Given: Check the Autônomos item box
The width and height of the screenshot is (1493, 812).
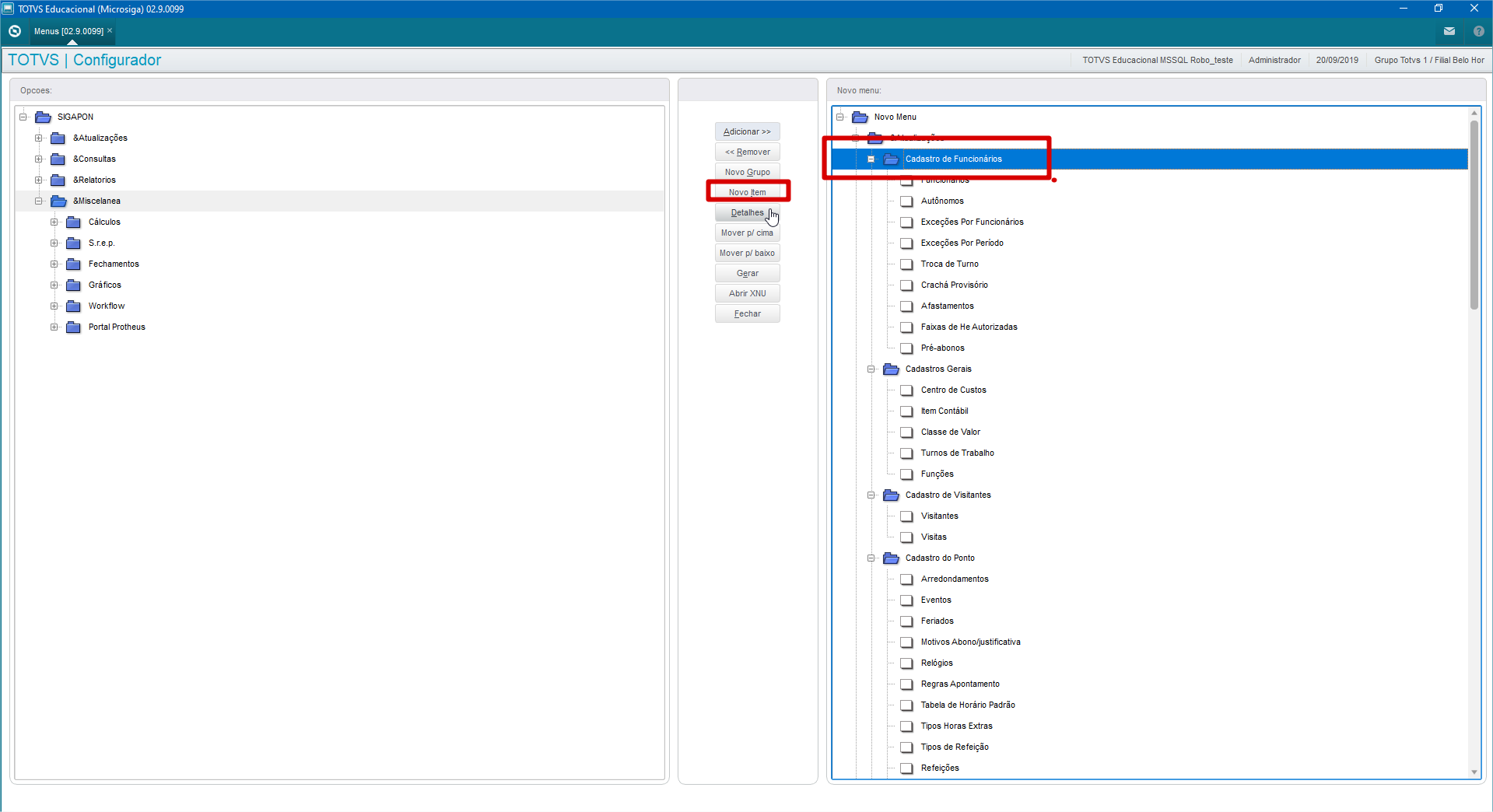Looking at the screenshot, I should (906, 201).
